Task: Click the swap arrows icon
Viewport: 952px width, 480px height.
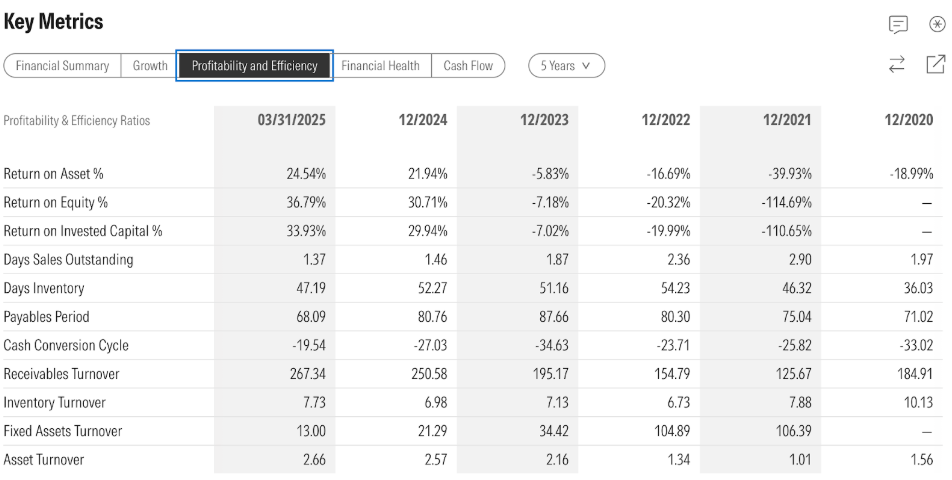Action: tap(897, 65)
